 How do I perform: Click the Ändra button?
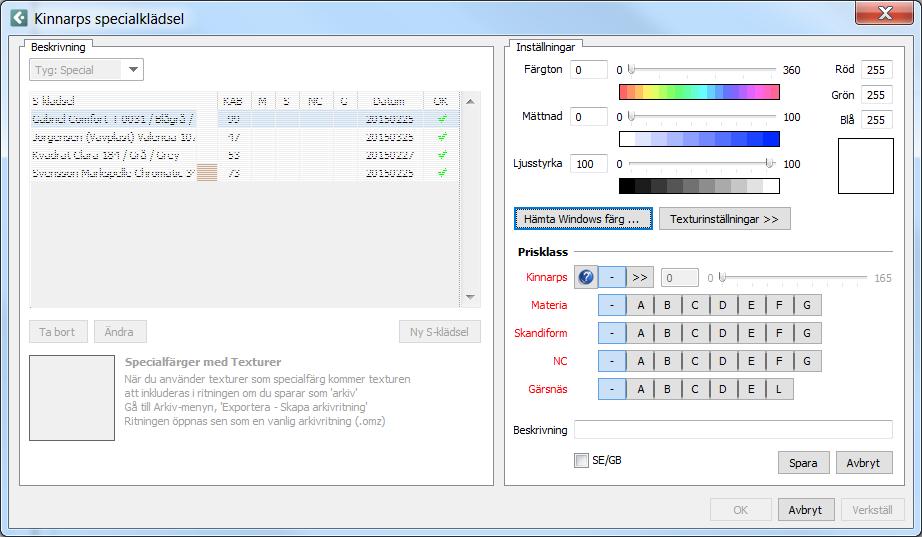tap(119, 332)
